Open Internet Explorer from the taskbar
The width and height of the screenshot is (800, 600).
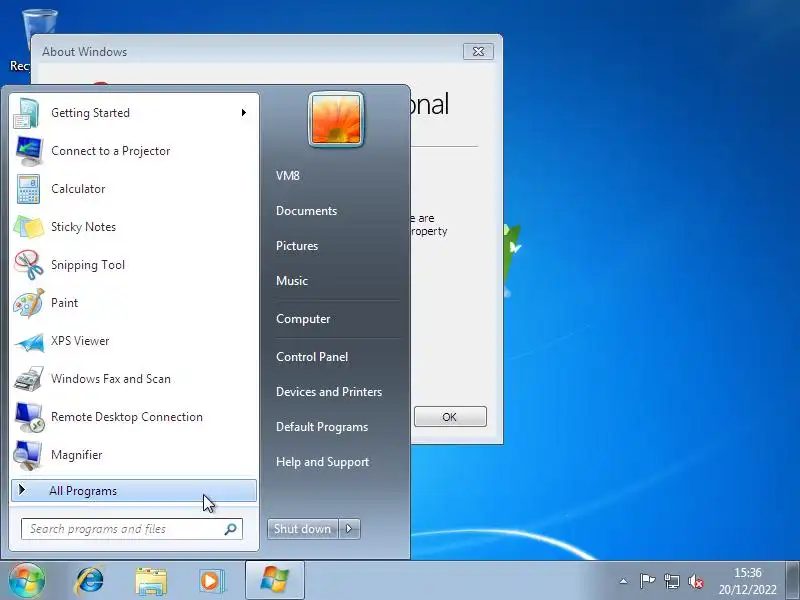click(89, 581)
